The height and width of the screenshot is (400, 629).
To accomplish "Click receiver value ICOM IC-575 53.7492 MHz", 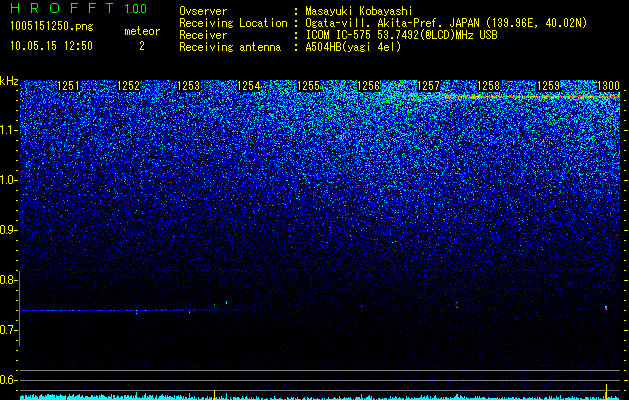I will (x=401, y=35).
